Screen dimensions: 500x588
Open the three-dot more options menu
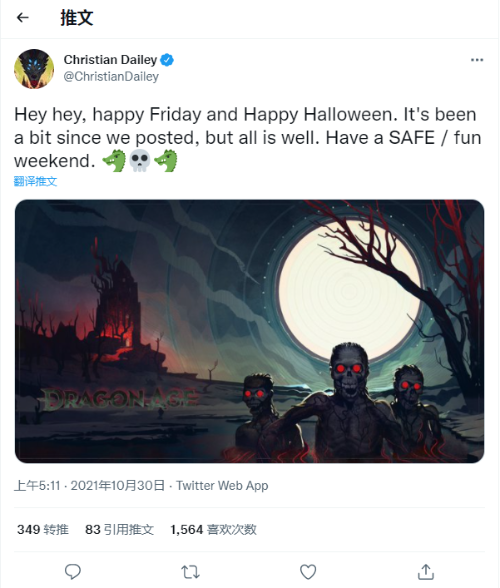[x=477, y=60]
